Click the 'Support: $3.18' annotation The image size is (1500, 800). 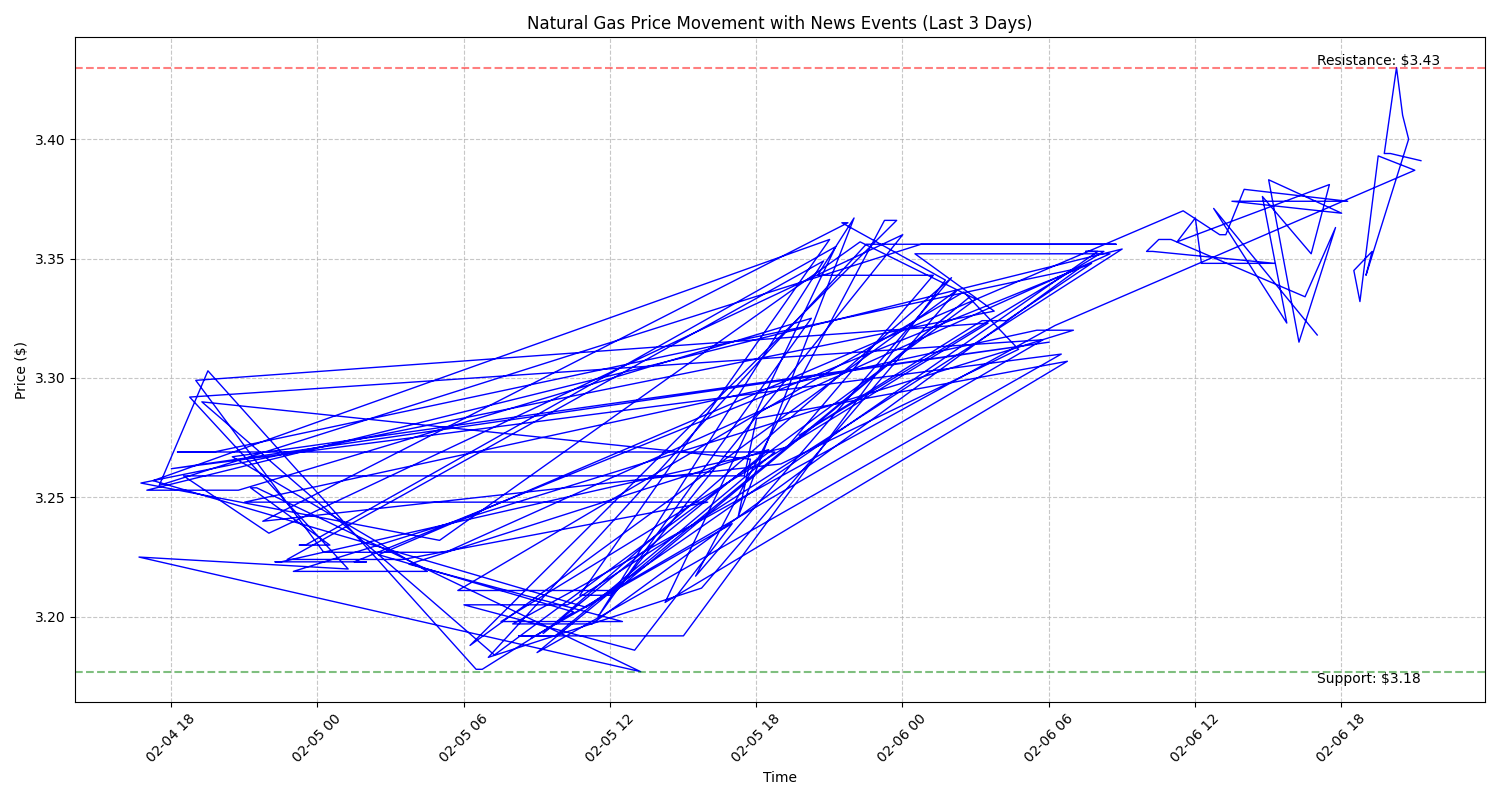[1368, 678]
